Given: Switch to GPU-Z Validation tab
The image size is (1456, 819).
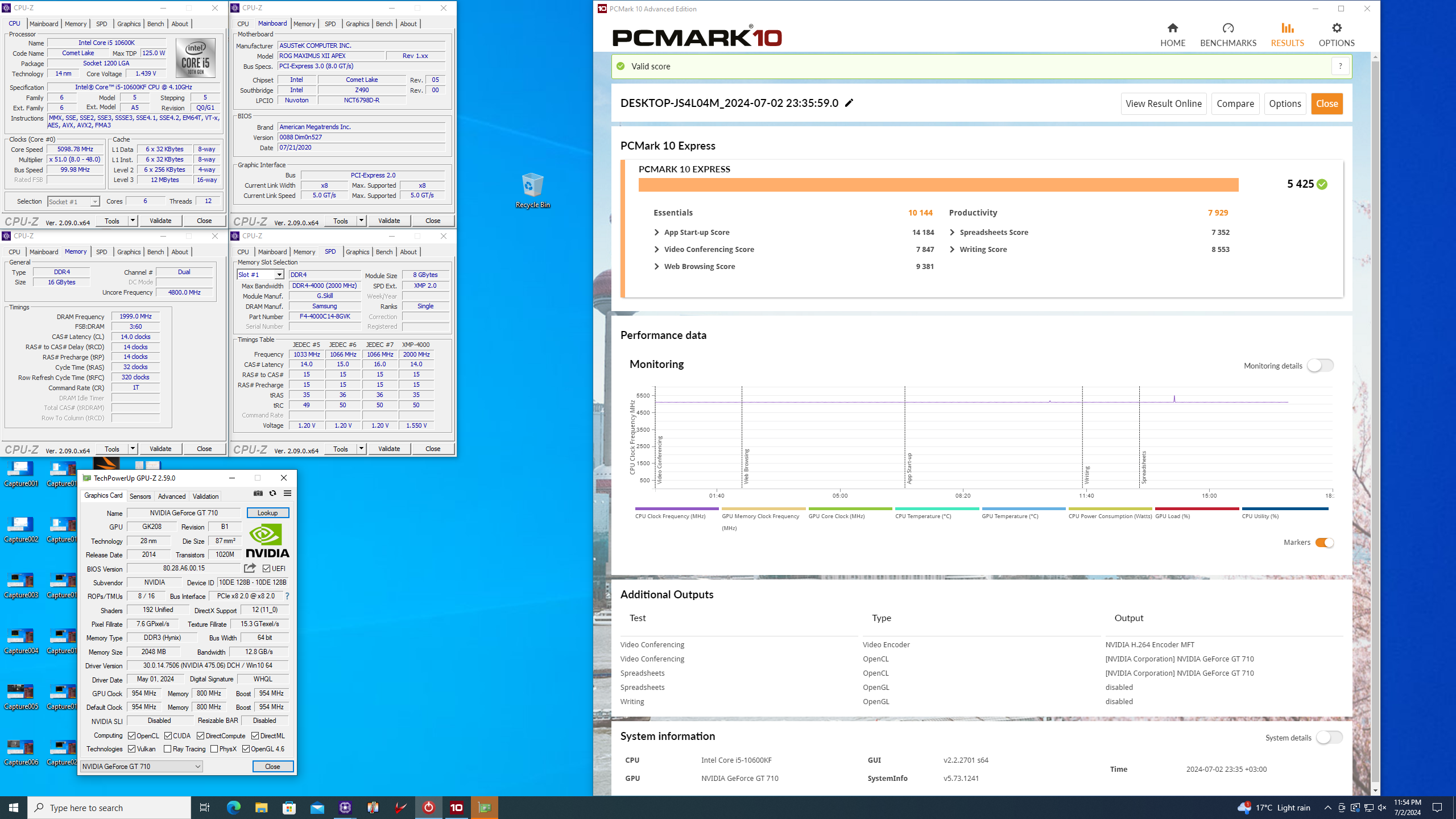Looking at the screenshot, I should click(205, 496).
